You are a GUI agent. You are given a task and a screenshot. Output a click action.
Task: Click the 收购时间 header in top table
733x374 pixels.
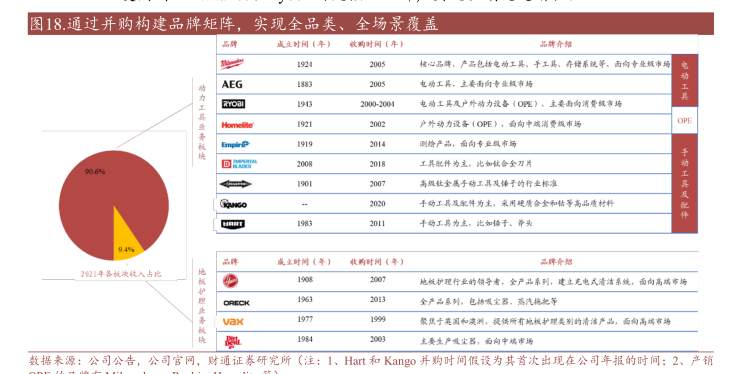point(376,44)
